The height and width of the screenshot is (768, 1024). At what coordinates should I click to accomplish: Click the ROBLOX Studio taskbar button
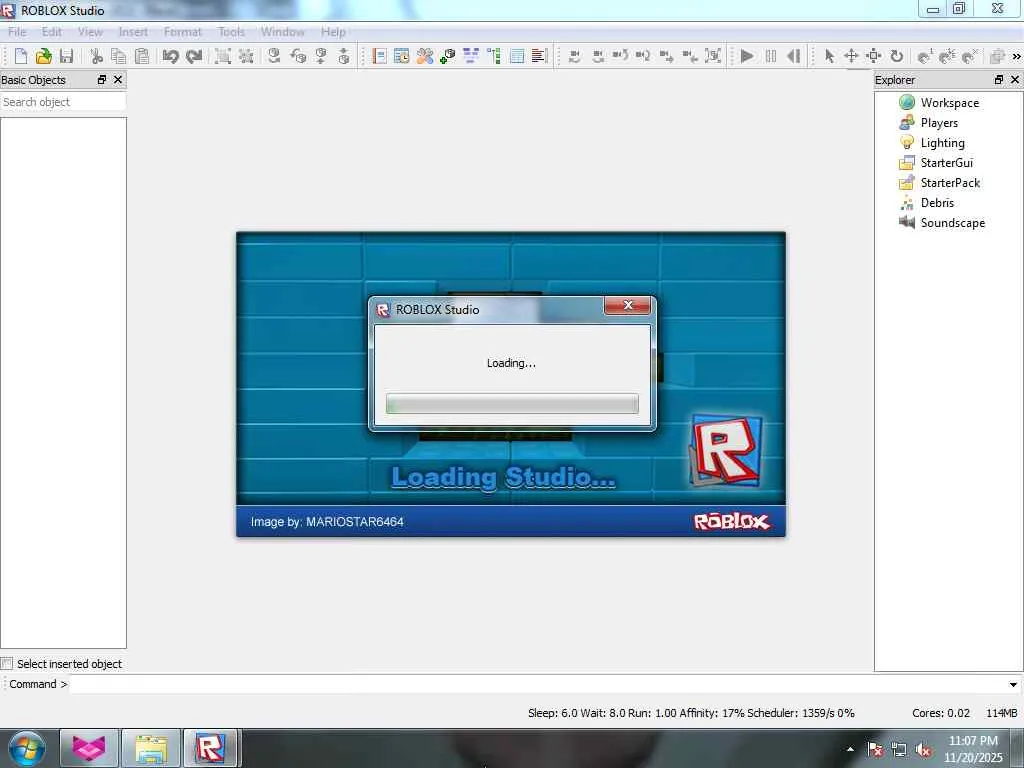[211, 748]
